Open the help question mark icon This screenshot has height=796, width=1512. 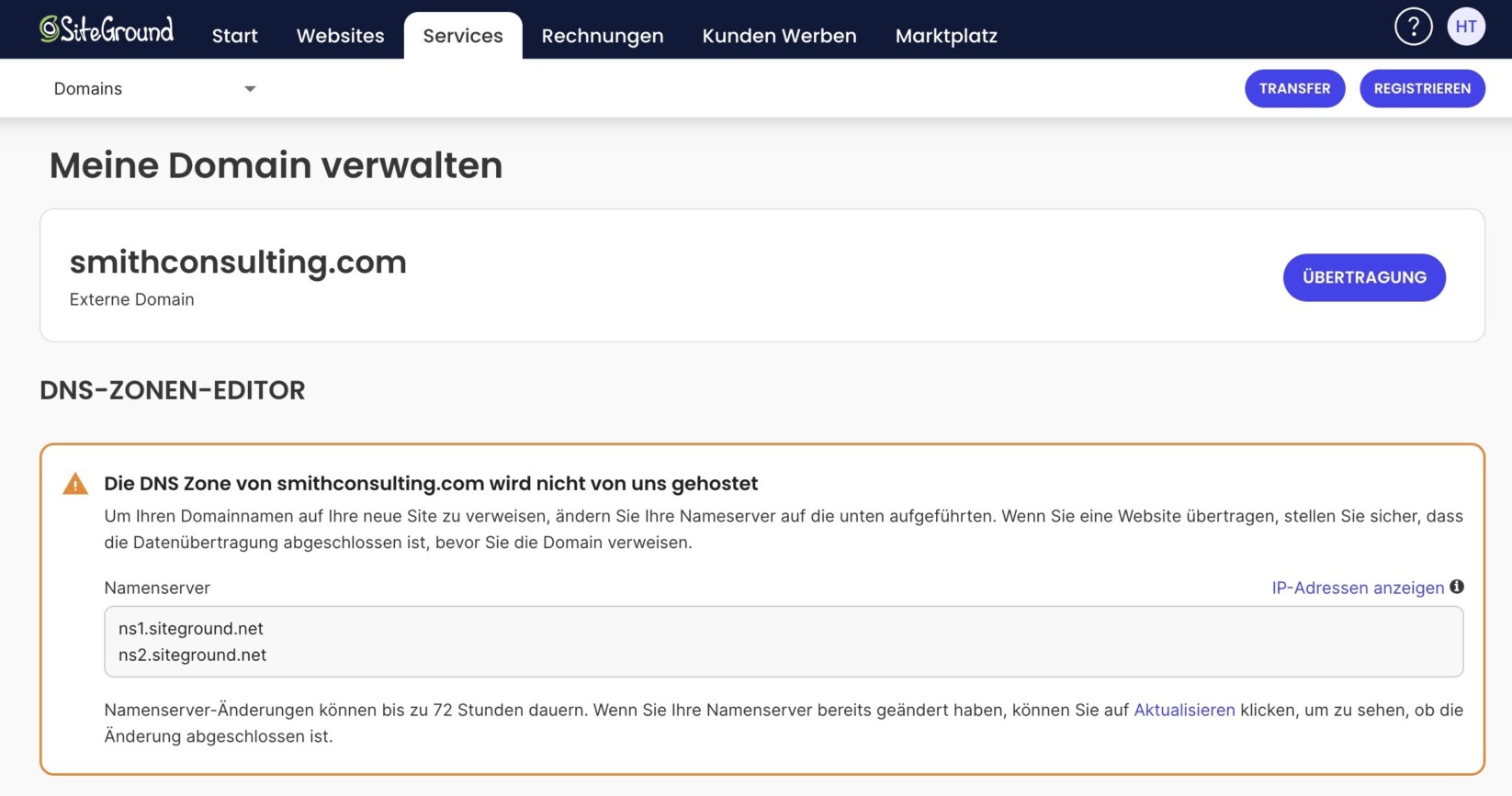(x=1413, y=27)
